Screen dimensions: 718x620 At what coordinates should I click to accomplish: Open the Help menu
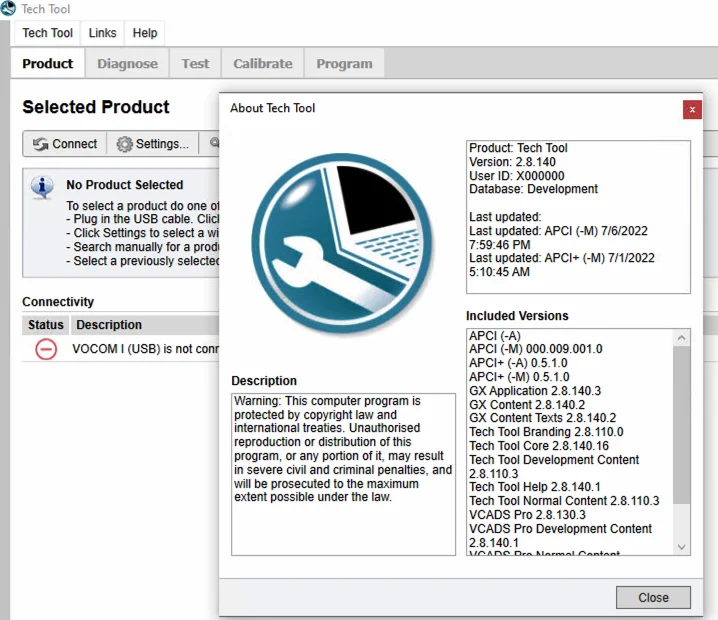[145, 33]
